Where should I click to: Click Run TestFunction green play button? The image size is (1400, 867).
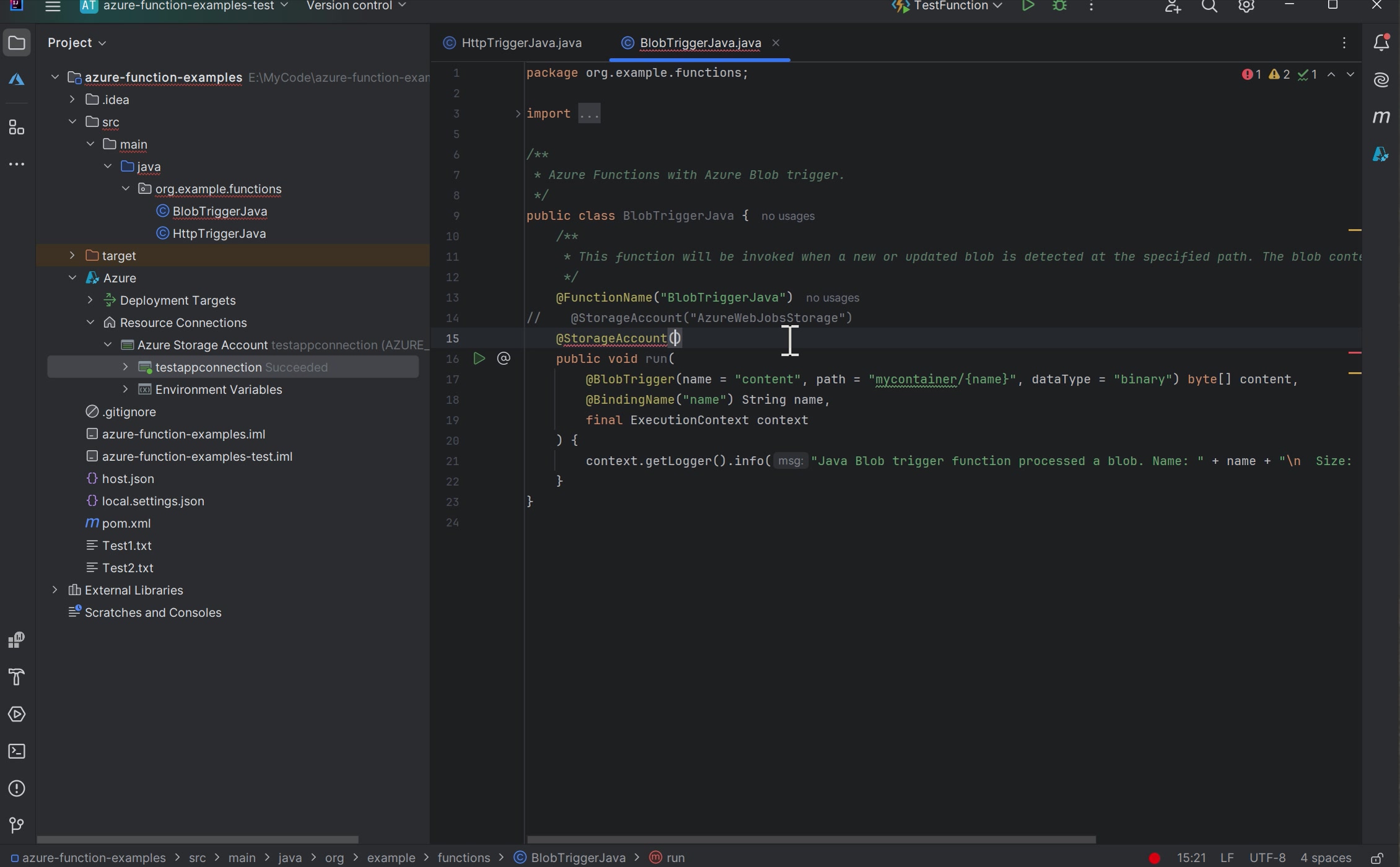pos(1028,6)
